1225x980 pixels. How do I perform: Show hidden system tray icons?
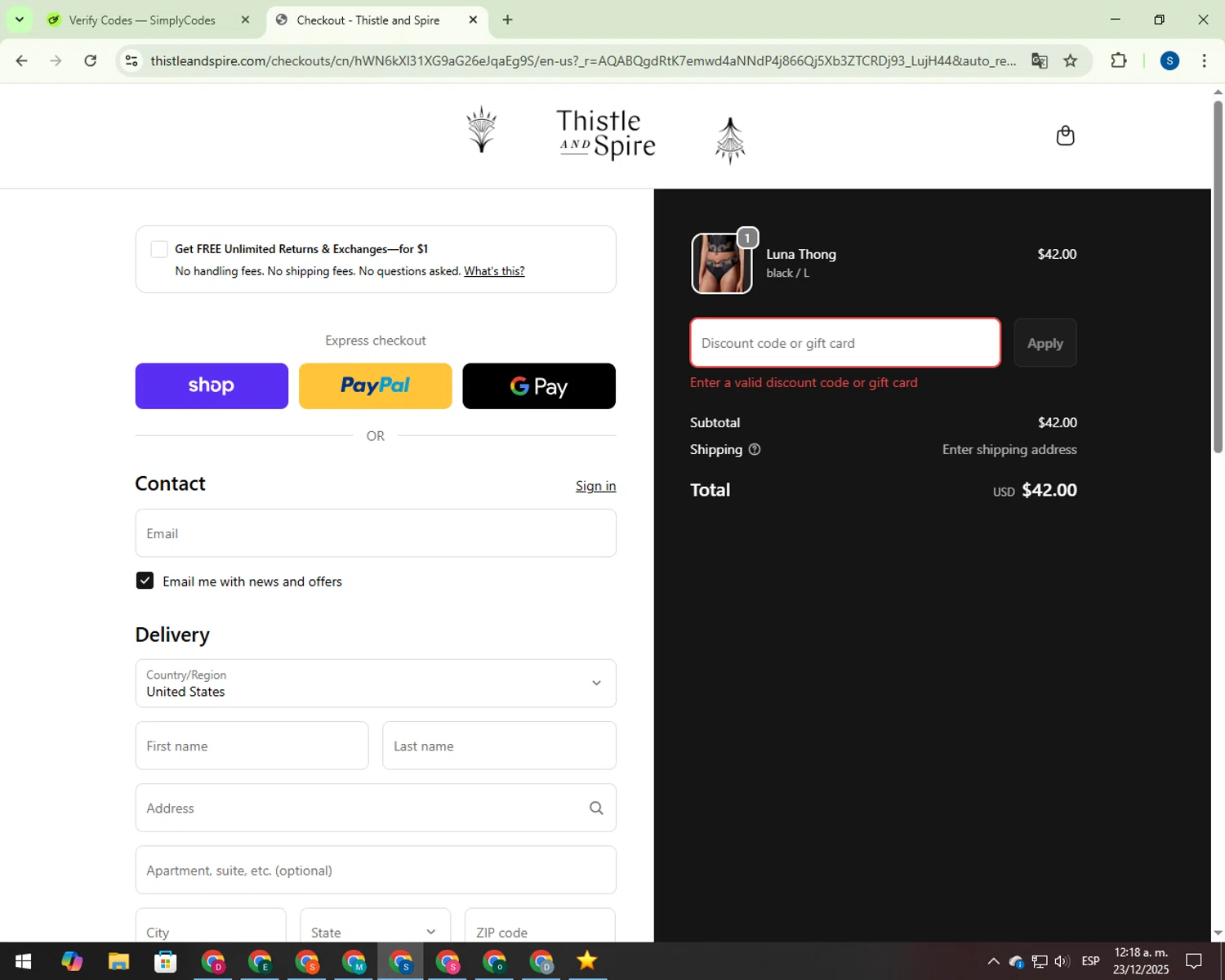click(993, 961)
